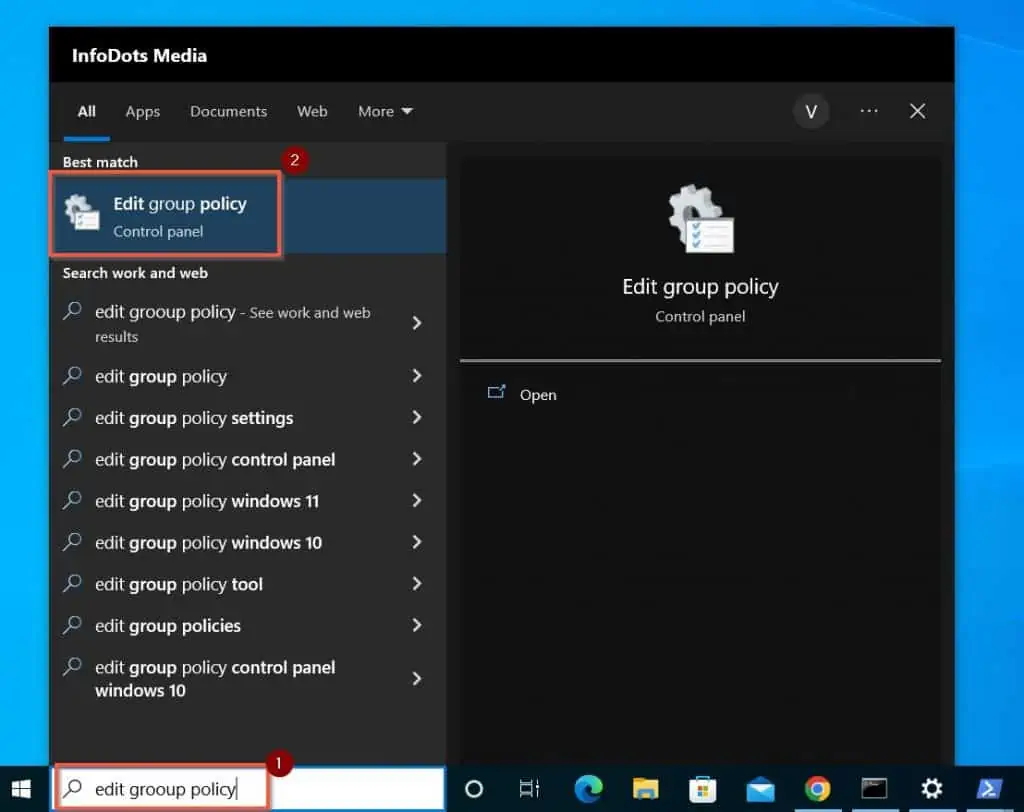Launch Microsoft Edge from the taskbar

coord(588,789)
